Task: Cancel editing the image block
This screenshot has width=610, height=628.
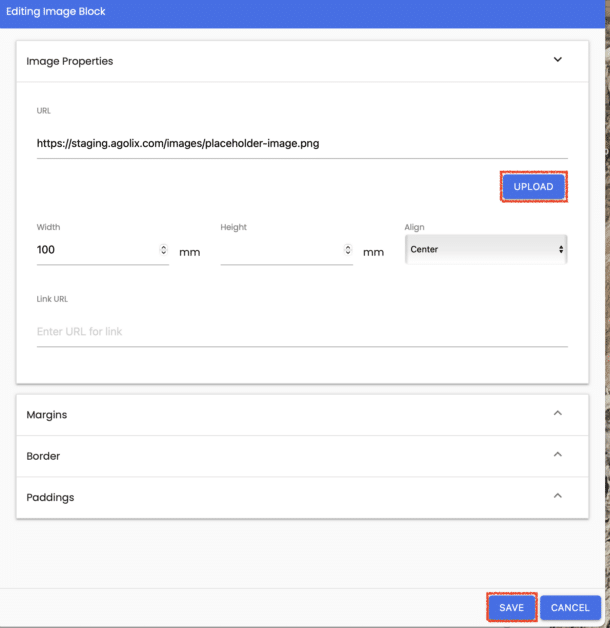Action: (570, 607)
